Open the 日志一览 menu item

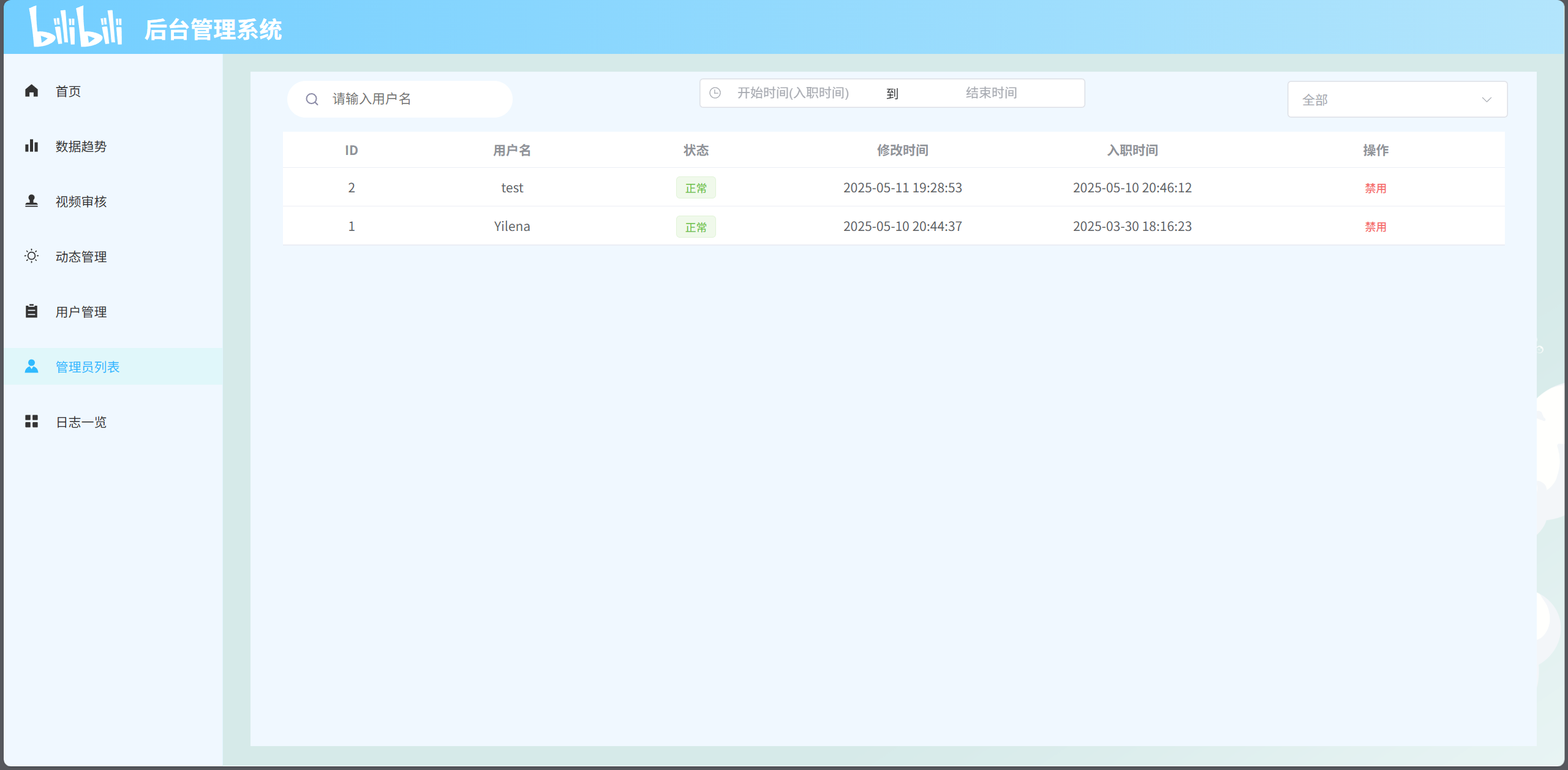[x=81, y=422]
